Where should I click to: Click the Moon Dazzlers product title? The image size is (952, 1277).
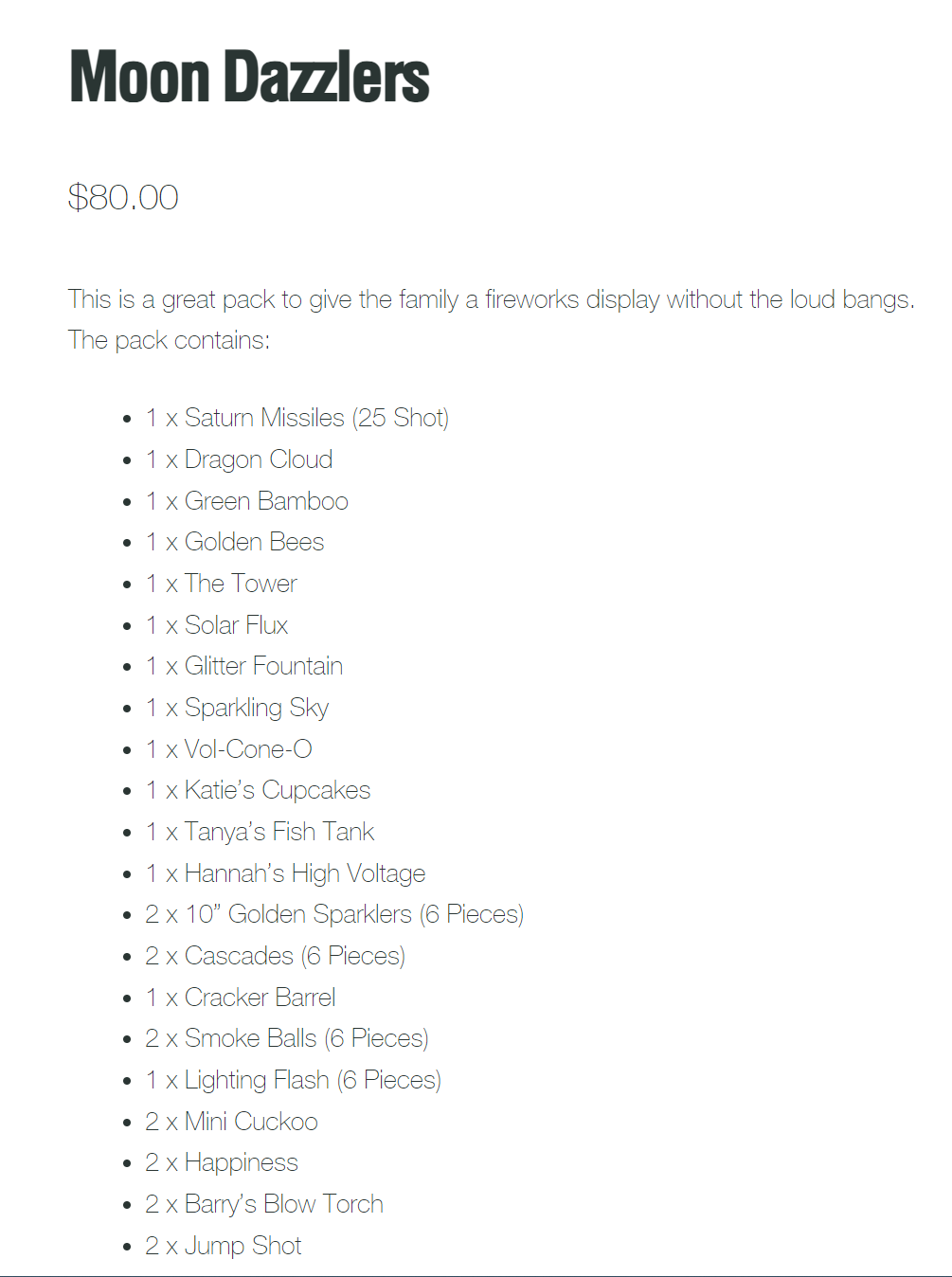point(250,77)
